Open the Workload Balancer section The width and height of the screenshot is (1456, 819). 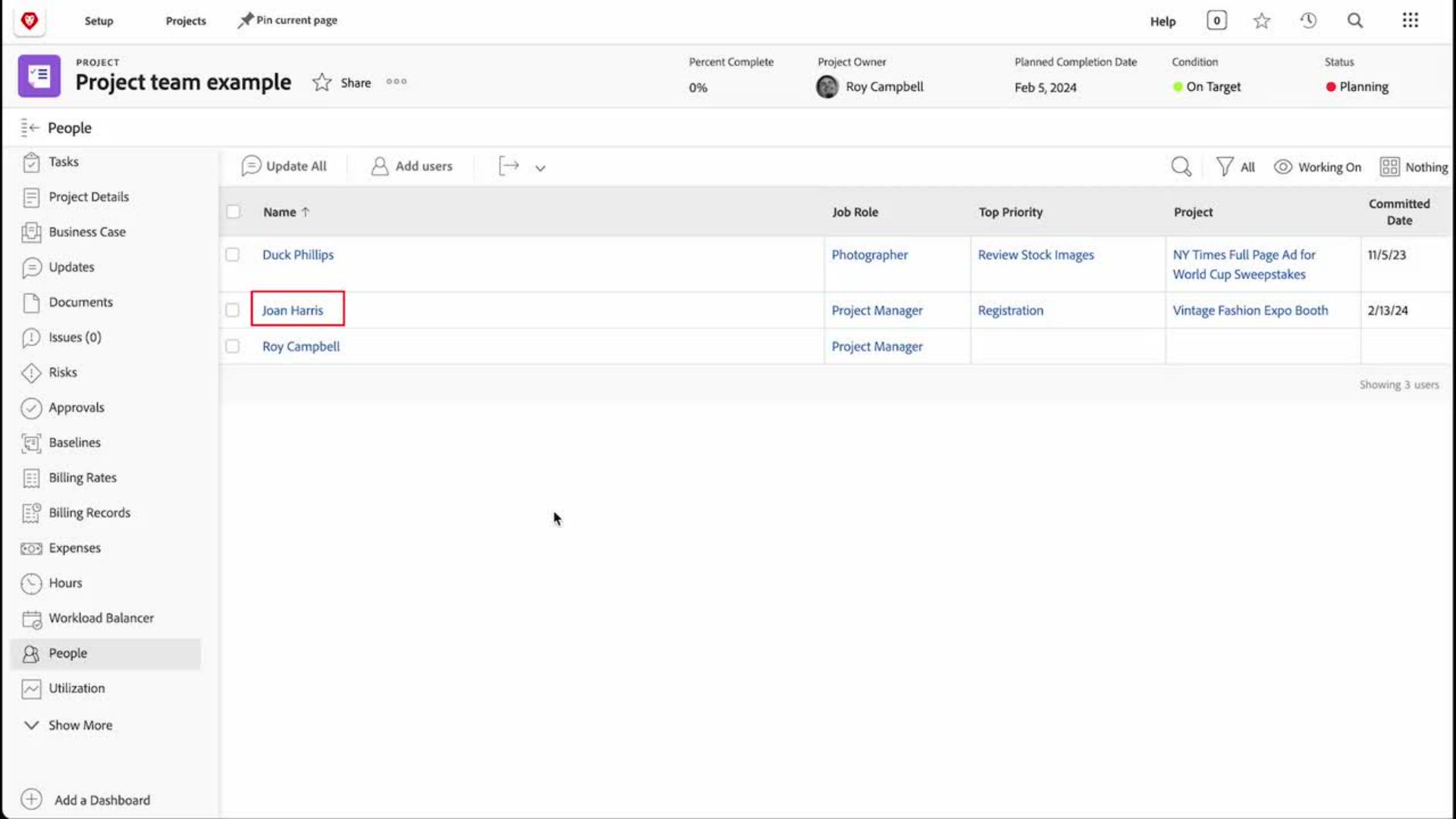tap(101, 618)
